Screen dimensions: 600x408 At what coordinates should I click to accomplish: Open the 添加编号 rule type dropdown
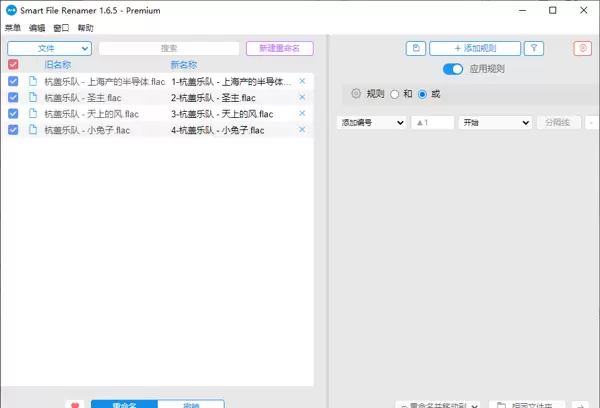point(372,122)
